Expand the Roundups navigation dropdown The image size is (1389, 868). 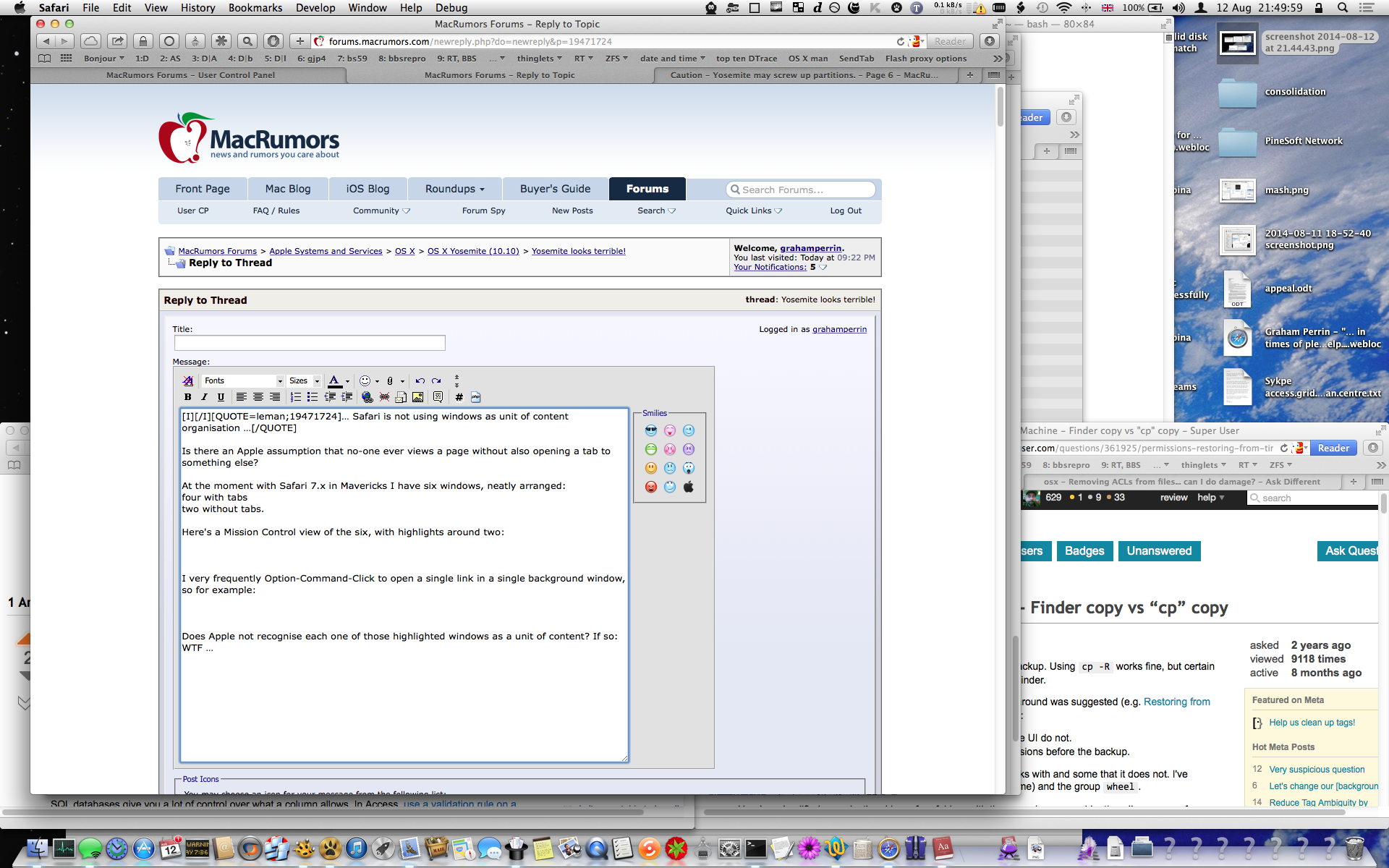(454, 189)
